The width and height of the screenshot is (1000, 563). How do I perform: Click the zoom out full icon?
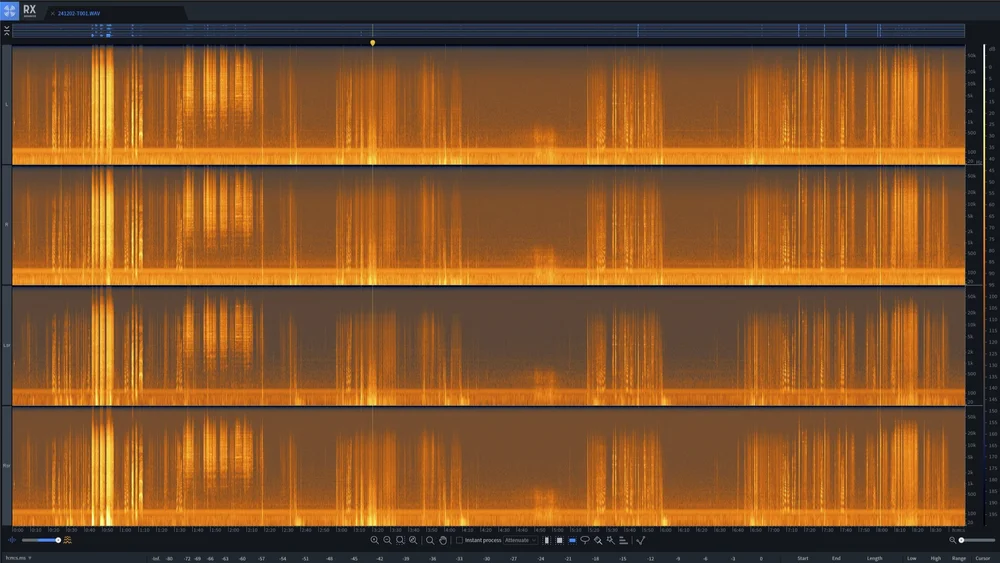tap(413, 540)
